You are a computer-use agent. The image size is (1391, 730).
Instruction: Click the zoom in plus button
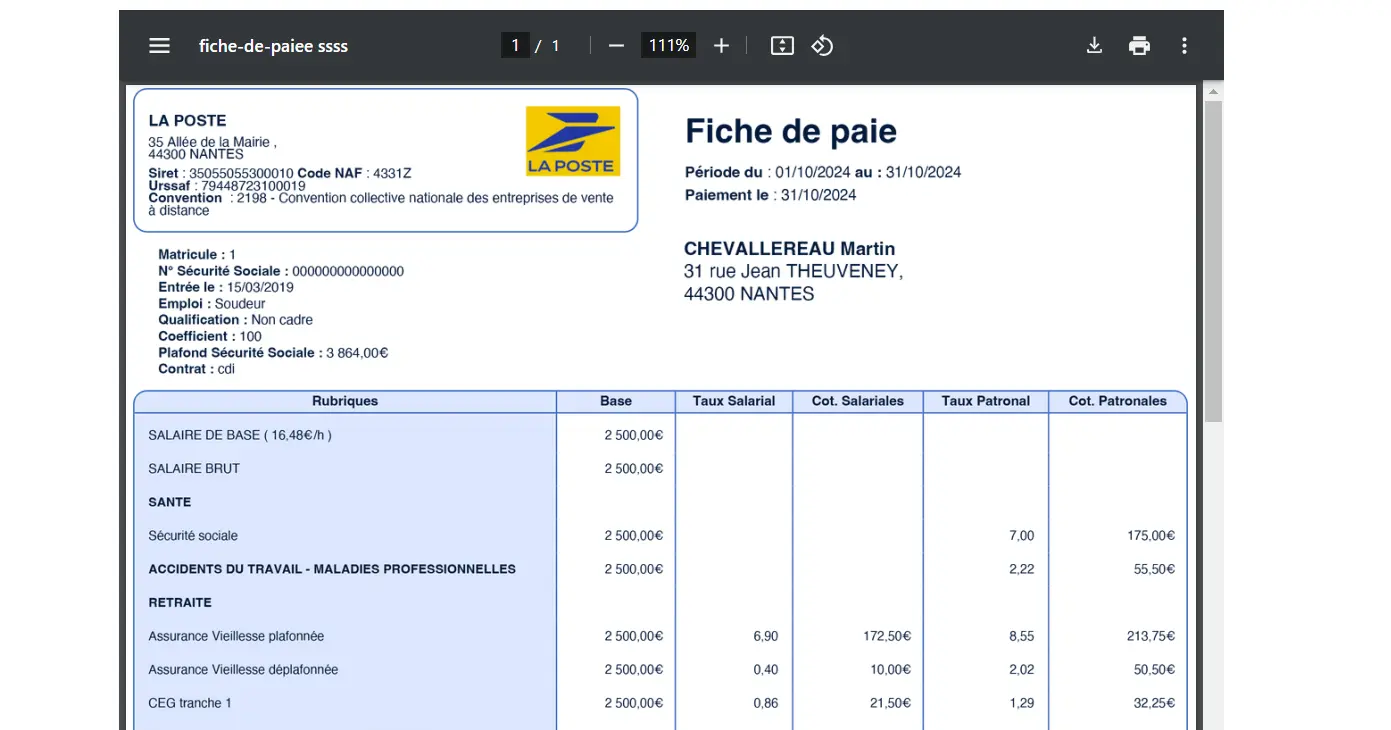(721, 46)
